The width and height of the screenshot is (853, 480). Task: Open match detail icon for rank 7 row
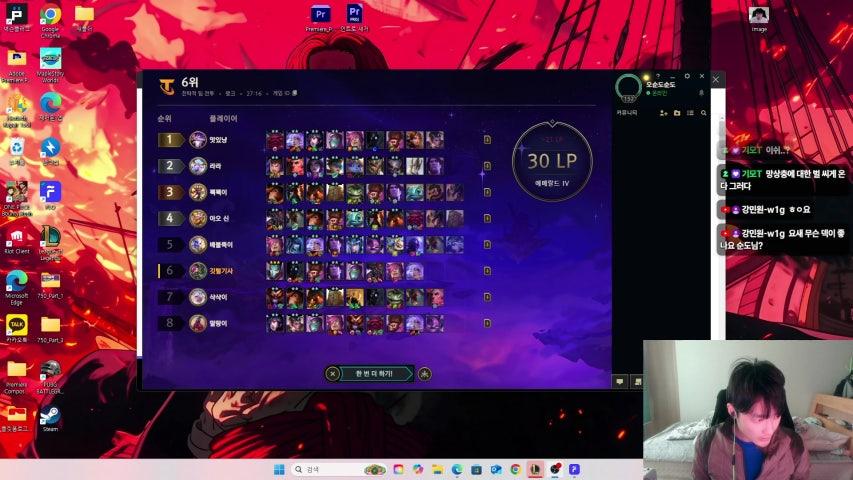(487, 297)
